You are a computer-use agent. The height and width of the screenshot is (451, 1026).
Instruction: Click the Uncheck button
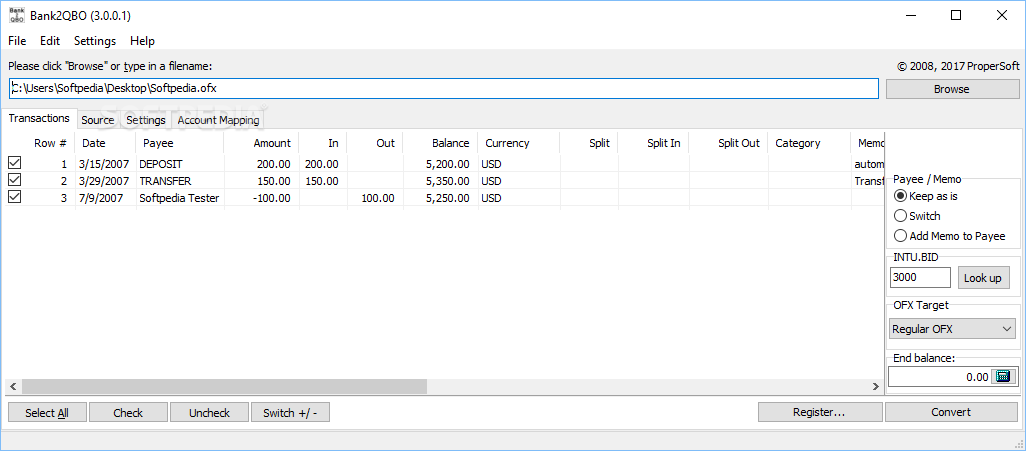tap(209, 412)
